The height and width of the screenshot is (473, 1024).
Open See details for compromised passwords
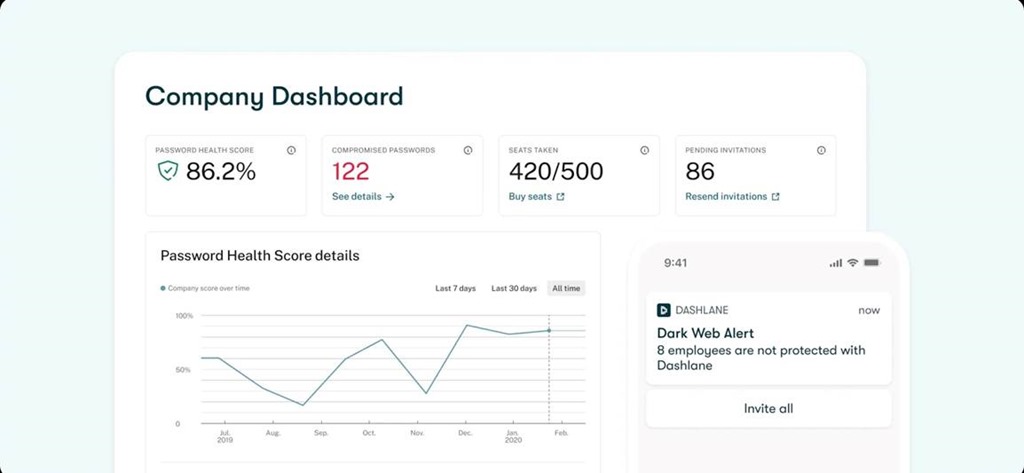pyautogui.click(x=357, y=197)
